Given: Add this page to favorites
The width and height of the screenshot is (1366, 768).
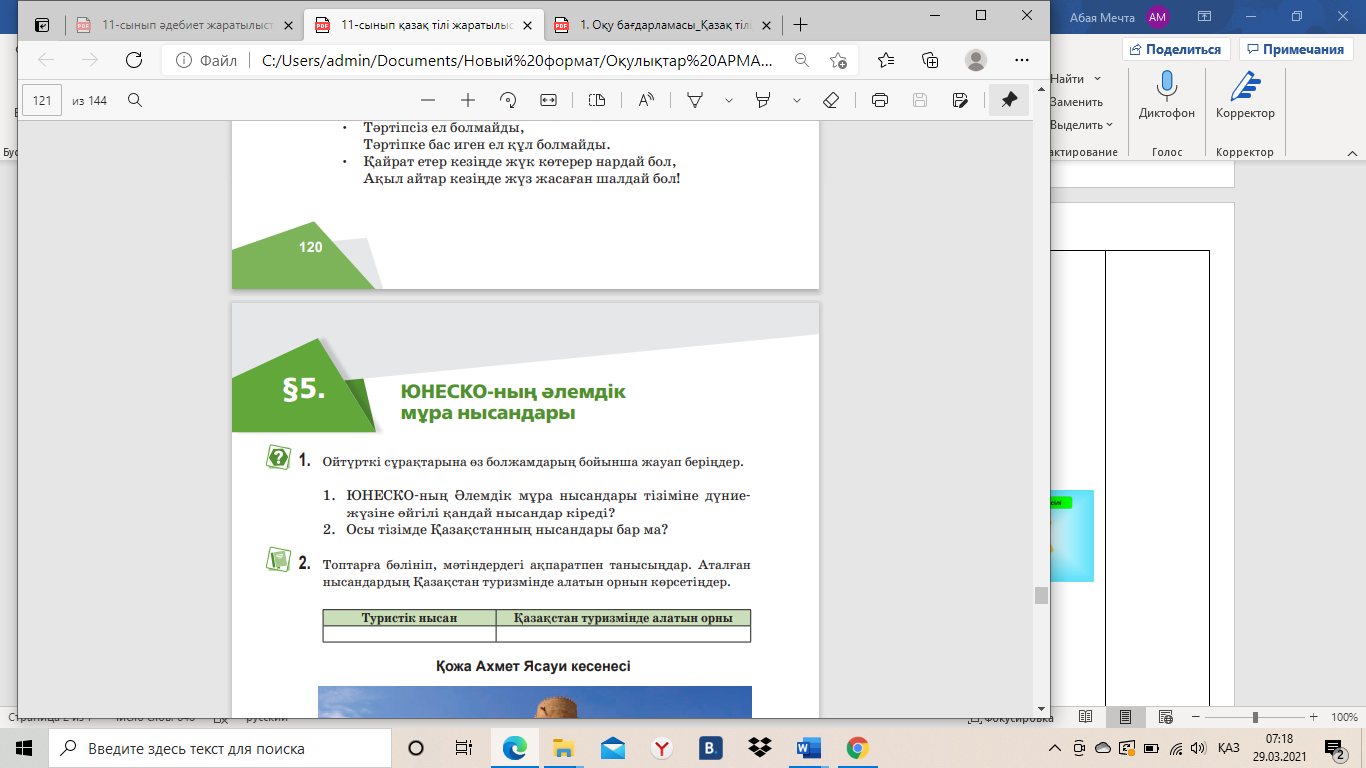Looking at the screenshot, I should pos(838,60).
